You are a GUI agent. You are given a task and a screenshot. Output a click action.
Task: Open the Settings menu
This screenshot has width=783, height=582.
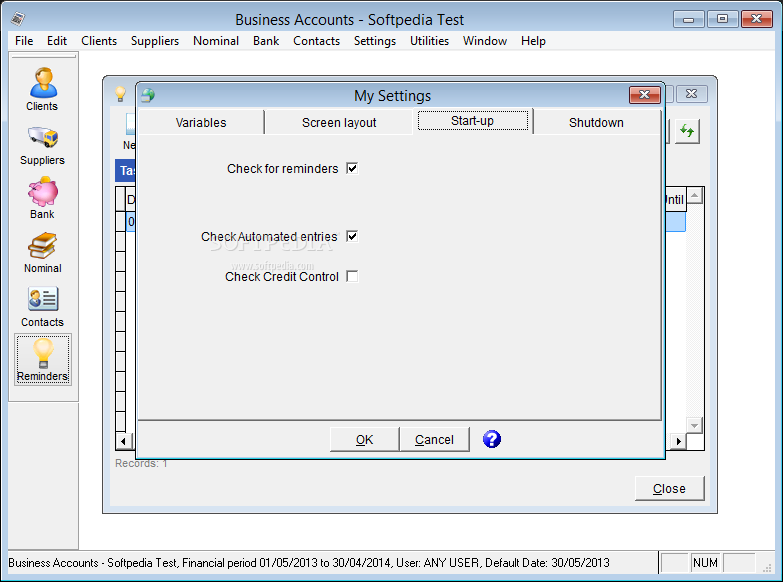pyautogui.click(x=375, y=41)
